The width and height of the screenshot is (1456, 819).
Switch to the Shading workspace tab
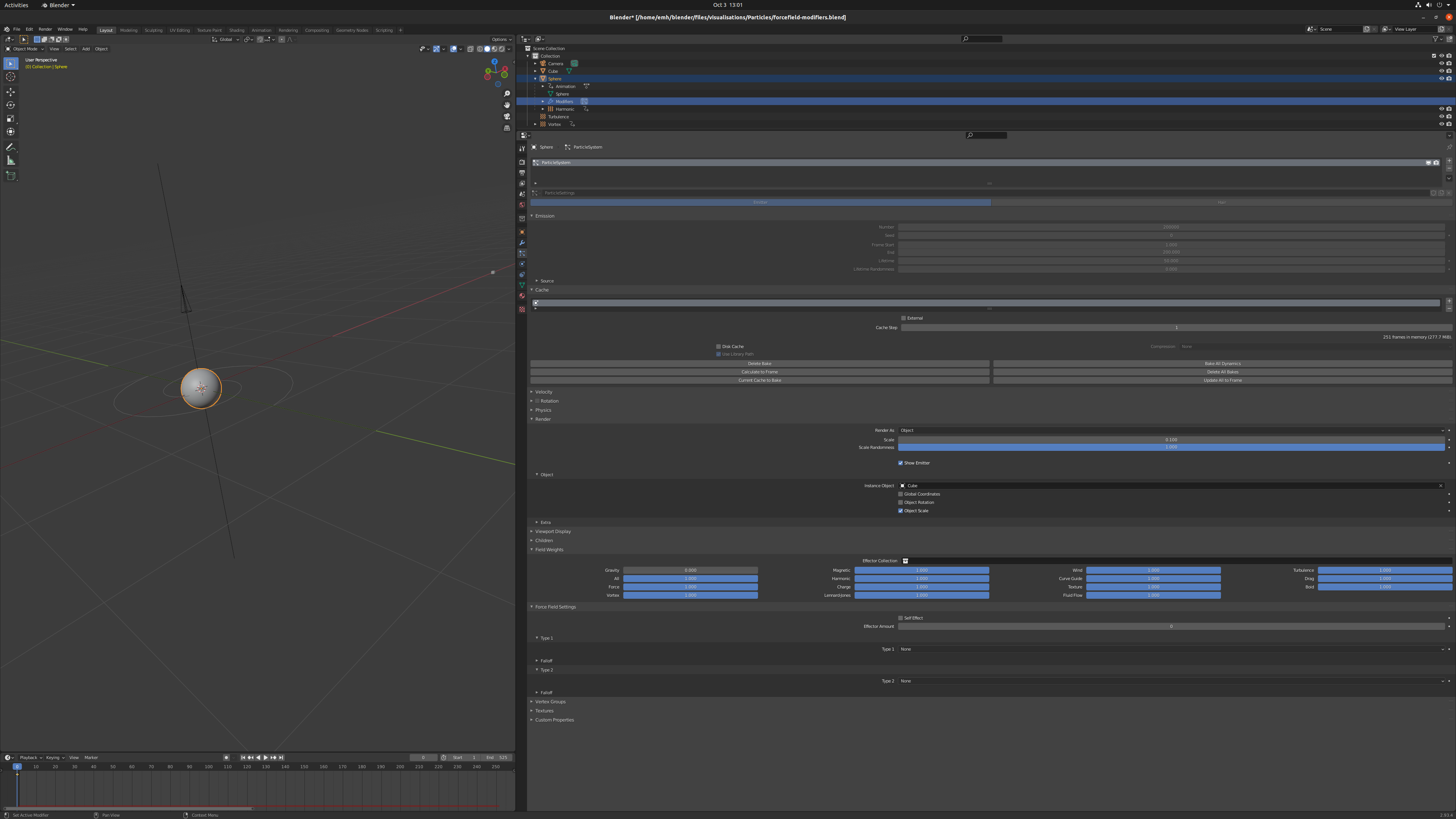[x=236, y=30]
